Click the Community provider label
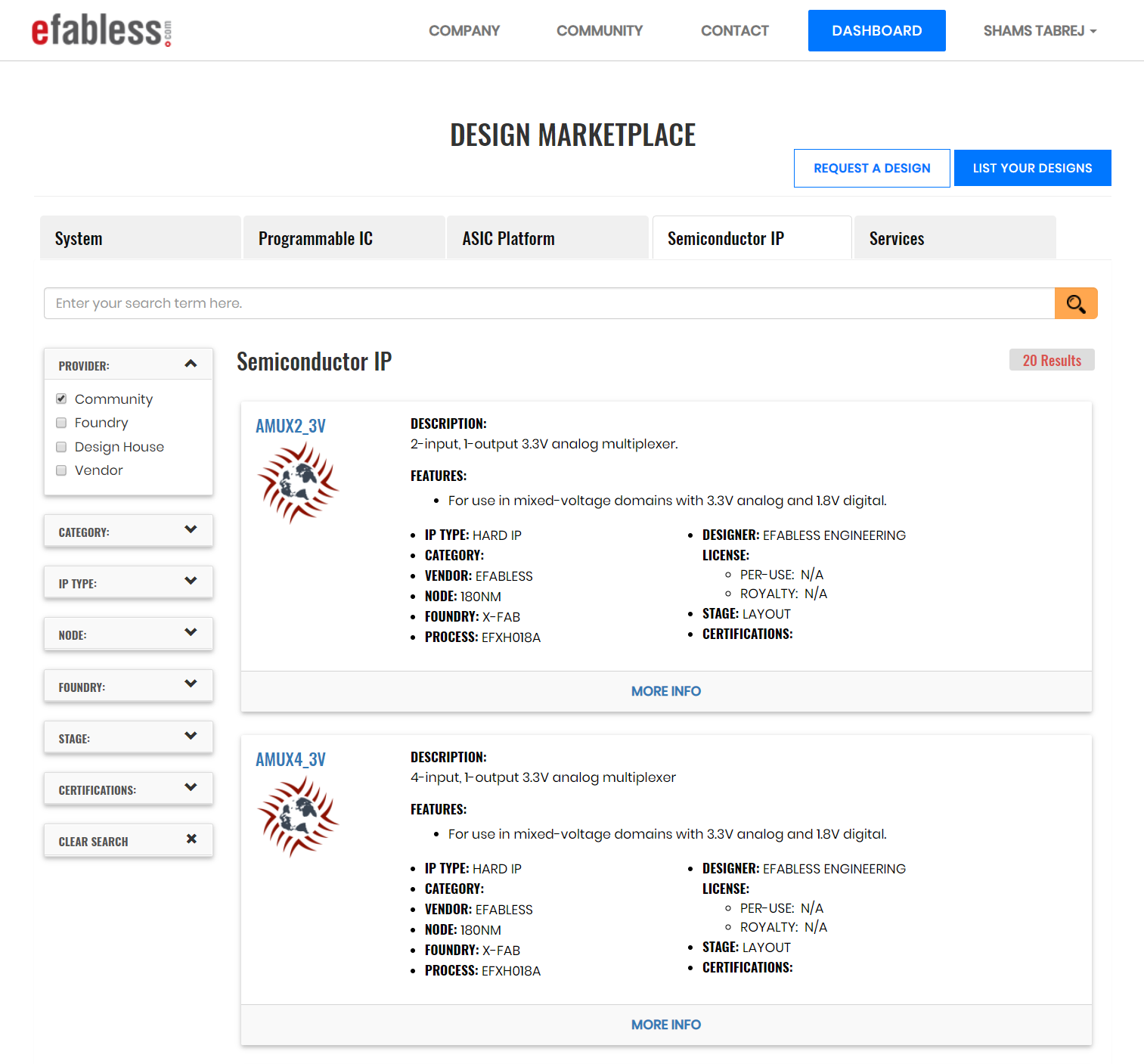This screenshot has width=1144, height=1064. (113, 399)
